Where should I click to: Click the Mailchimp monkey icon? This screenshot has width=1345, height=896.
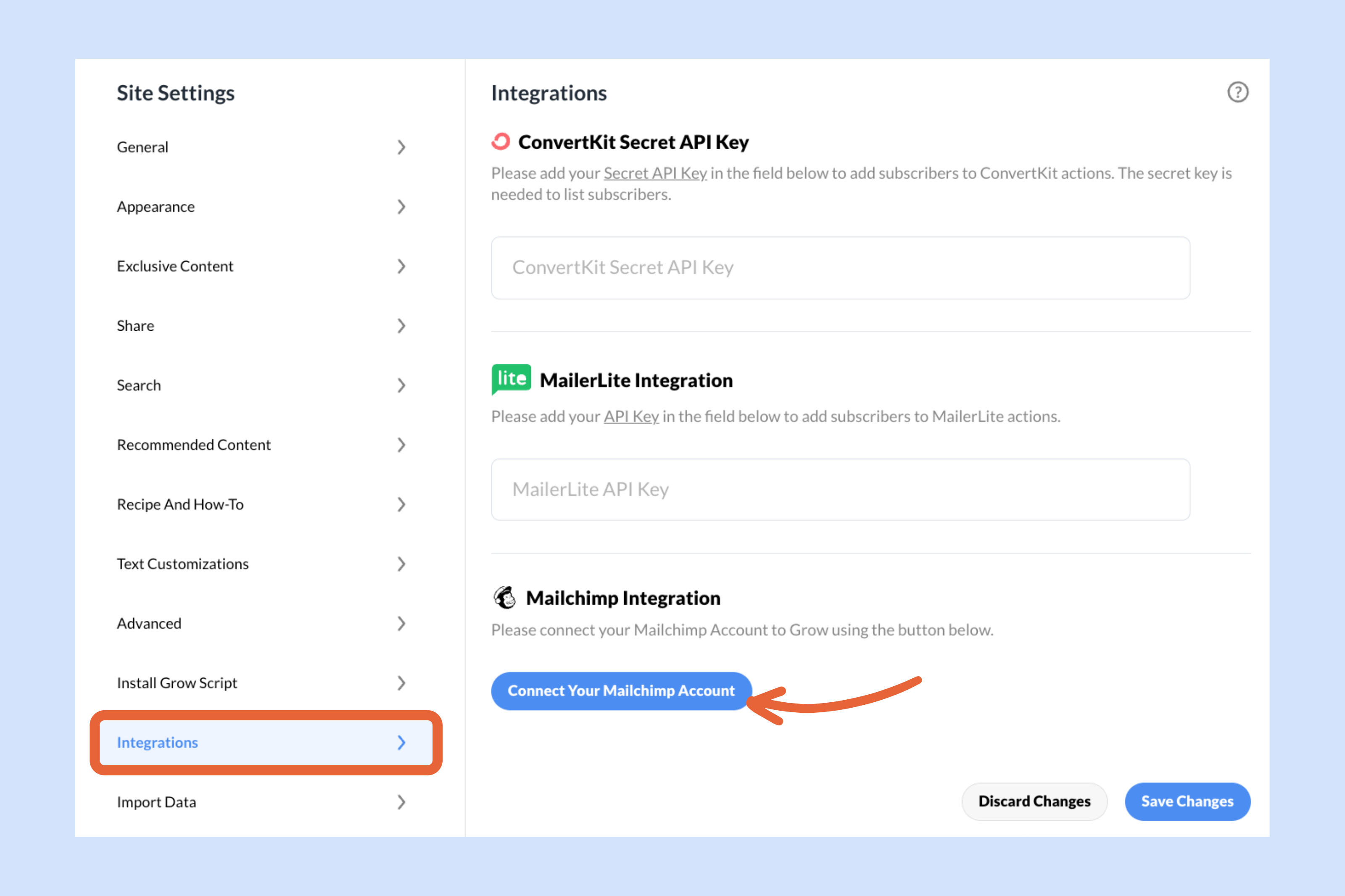coord(505,597)
